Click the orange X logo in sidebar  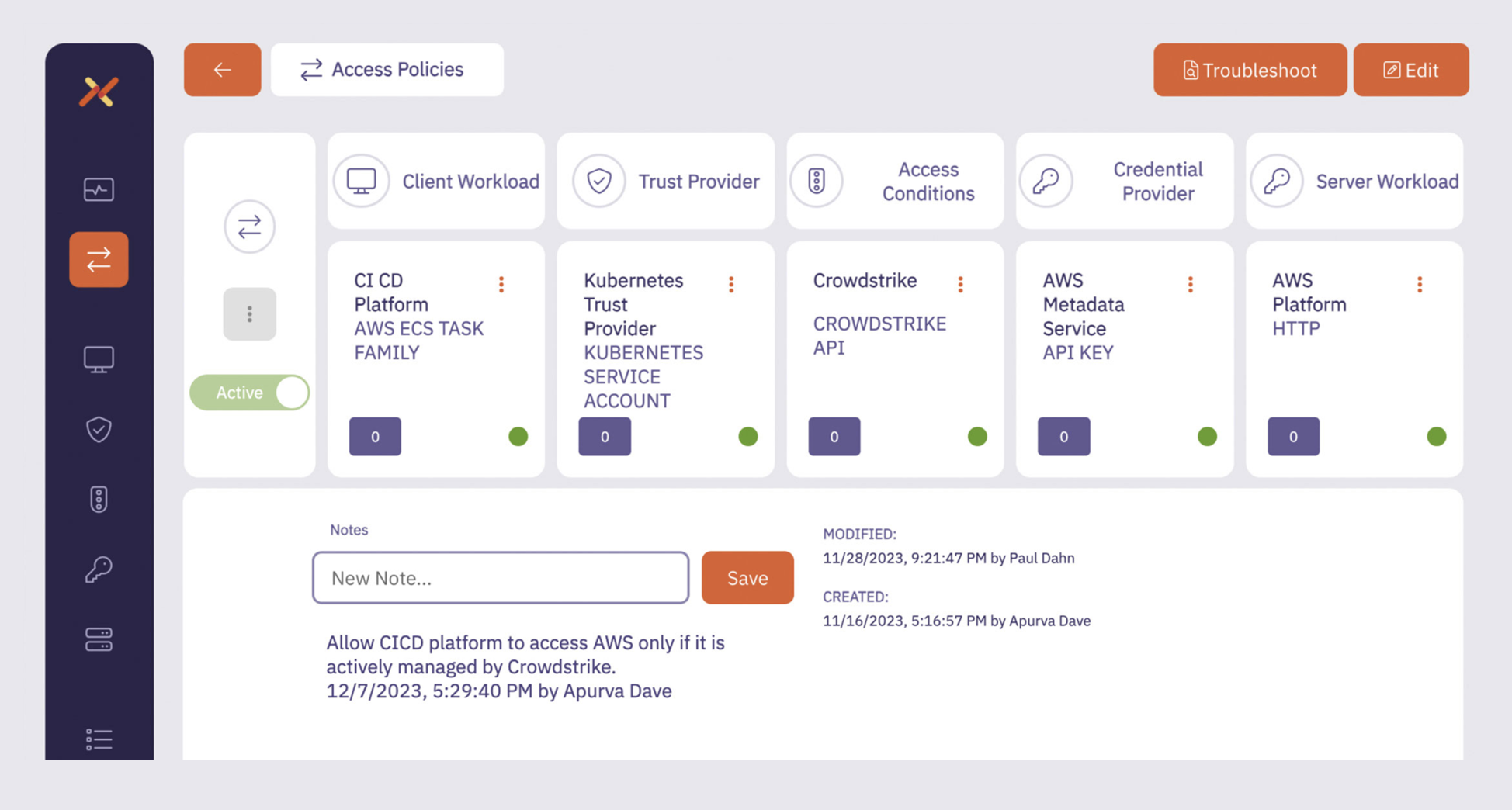click(99, 92)
